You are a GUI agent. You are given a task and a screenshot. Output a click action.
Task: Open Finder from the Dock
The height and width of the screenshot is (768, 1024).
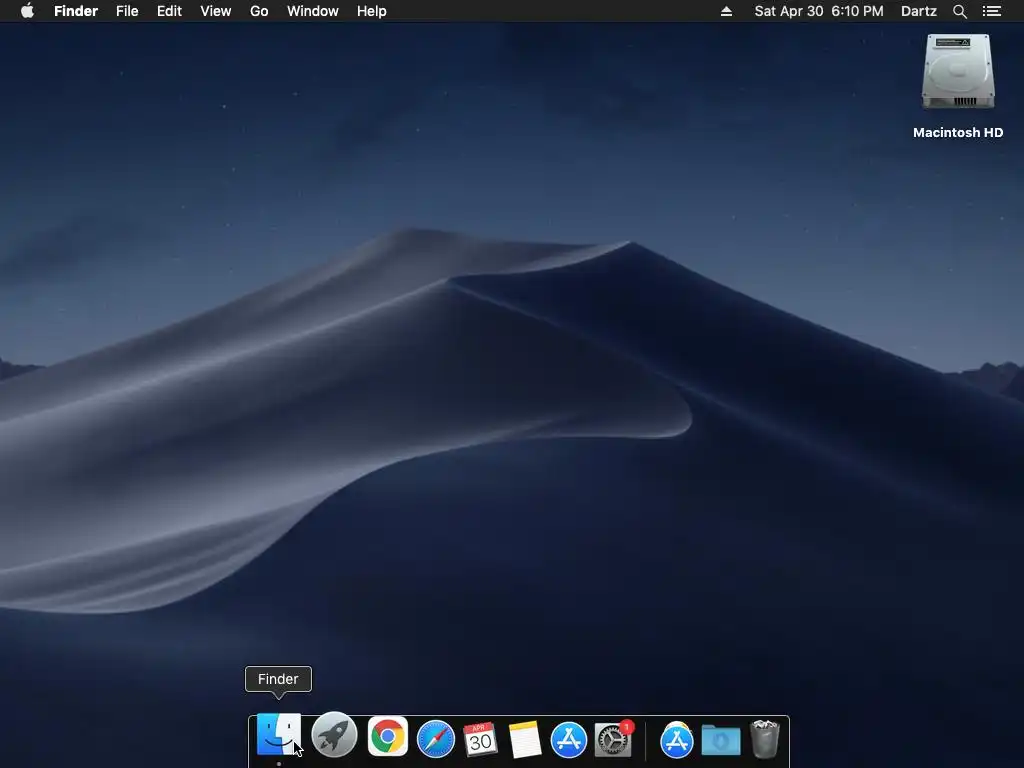279,735
